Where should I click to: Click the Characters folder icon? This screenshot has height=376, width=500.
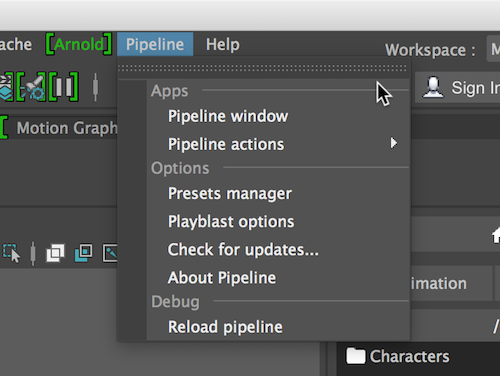[x=355, y=356]
